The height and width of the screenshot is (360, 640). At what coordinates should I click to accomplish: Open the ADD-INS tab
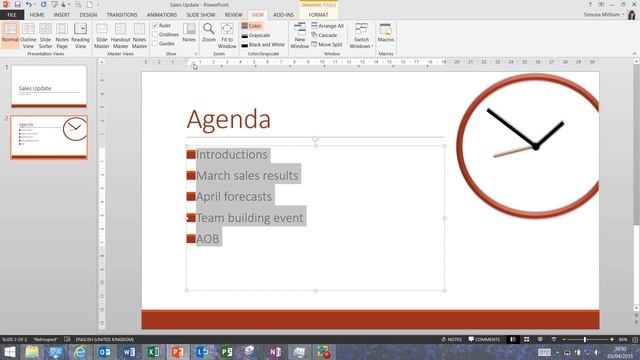283,15
